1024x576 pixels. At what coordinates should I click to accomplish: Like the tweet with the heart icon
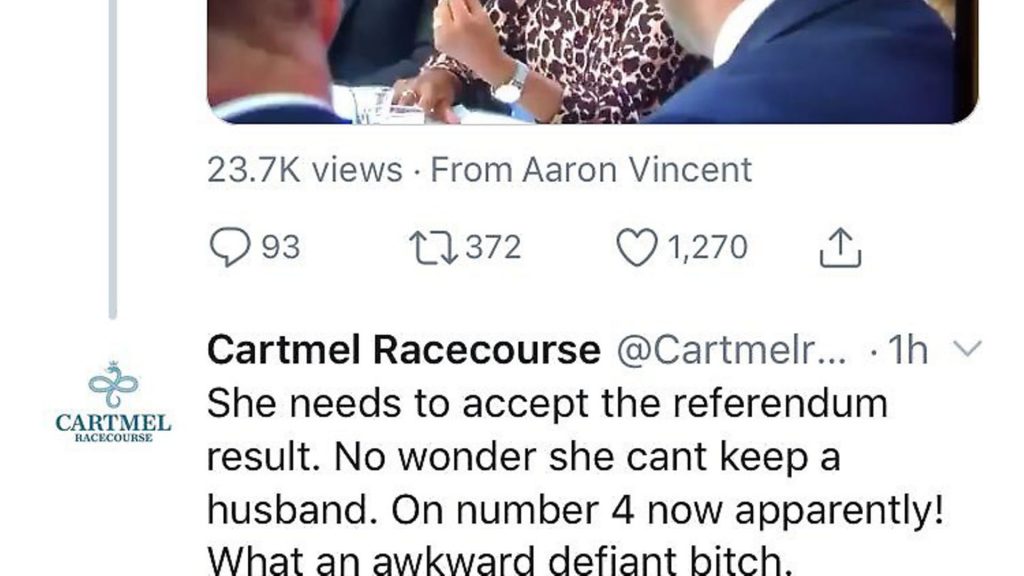click(x=637, y=248)
